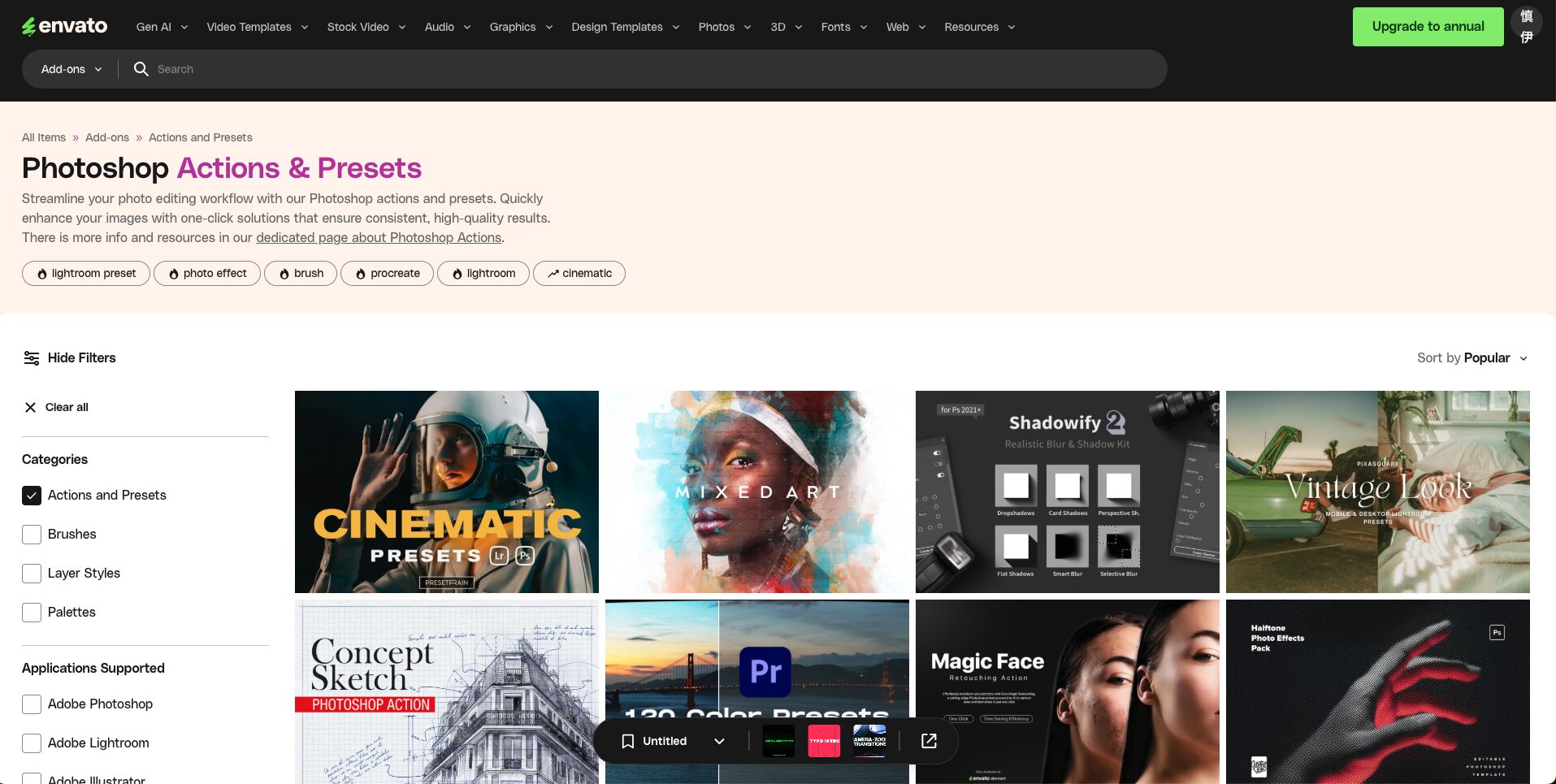Expand the Untitled collection chevron
Viewport: 1556px width, 784px height.
click(718, 741)
